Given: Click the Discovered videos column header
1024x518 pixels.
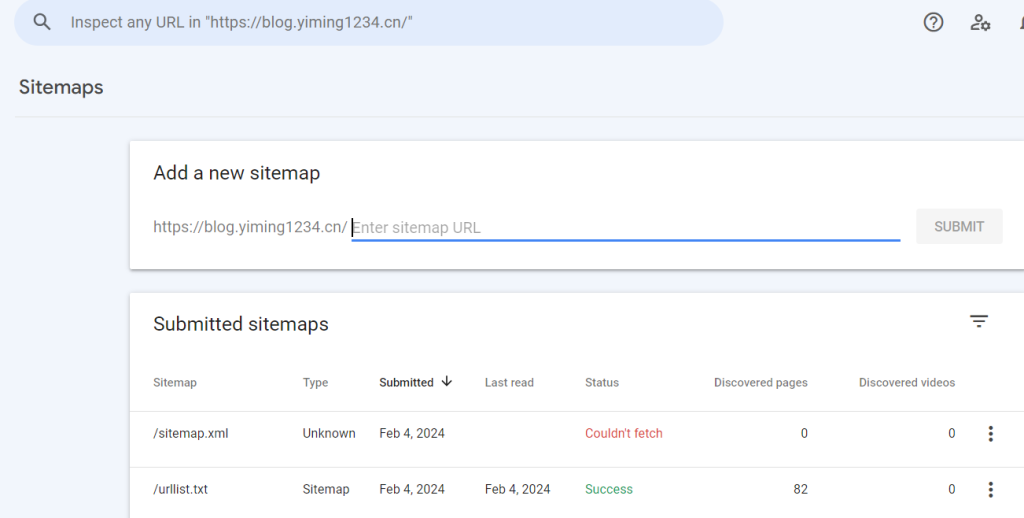Looking at the screenshot, I should pos(906,383).
